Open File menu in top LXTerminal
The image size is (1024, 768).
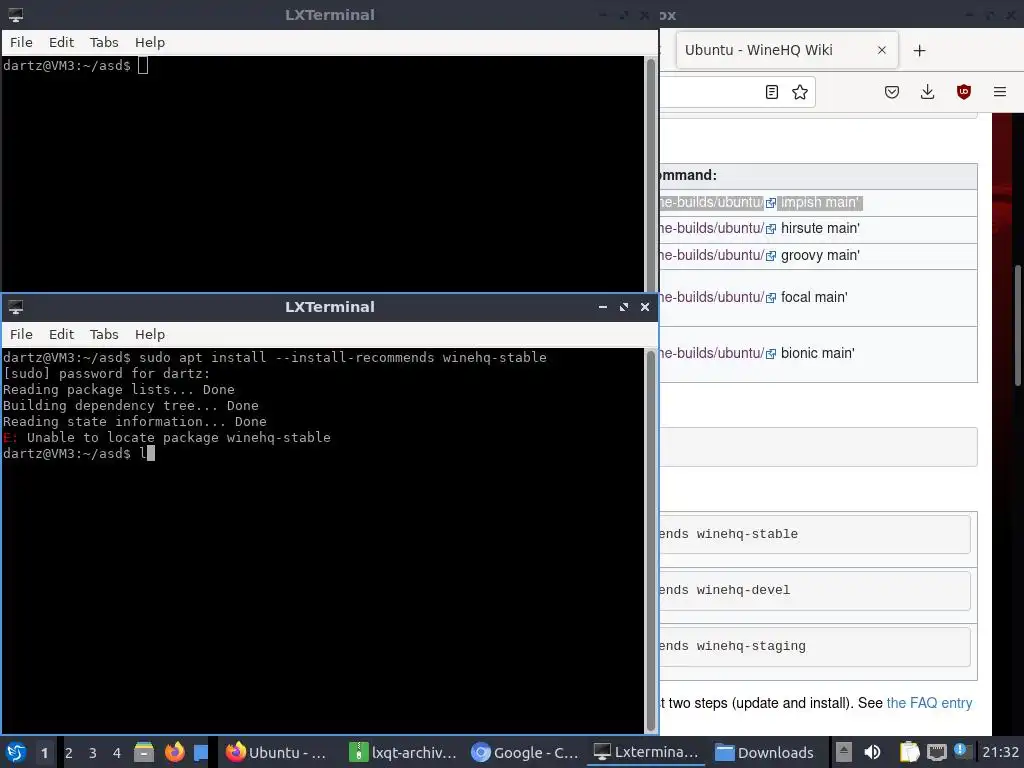(21, 42)
